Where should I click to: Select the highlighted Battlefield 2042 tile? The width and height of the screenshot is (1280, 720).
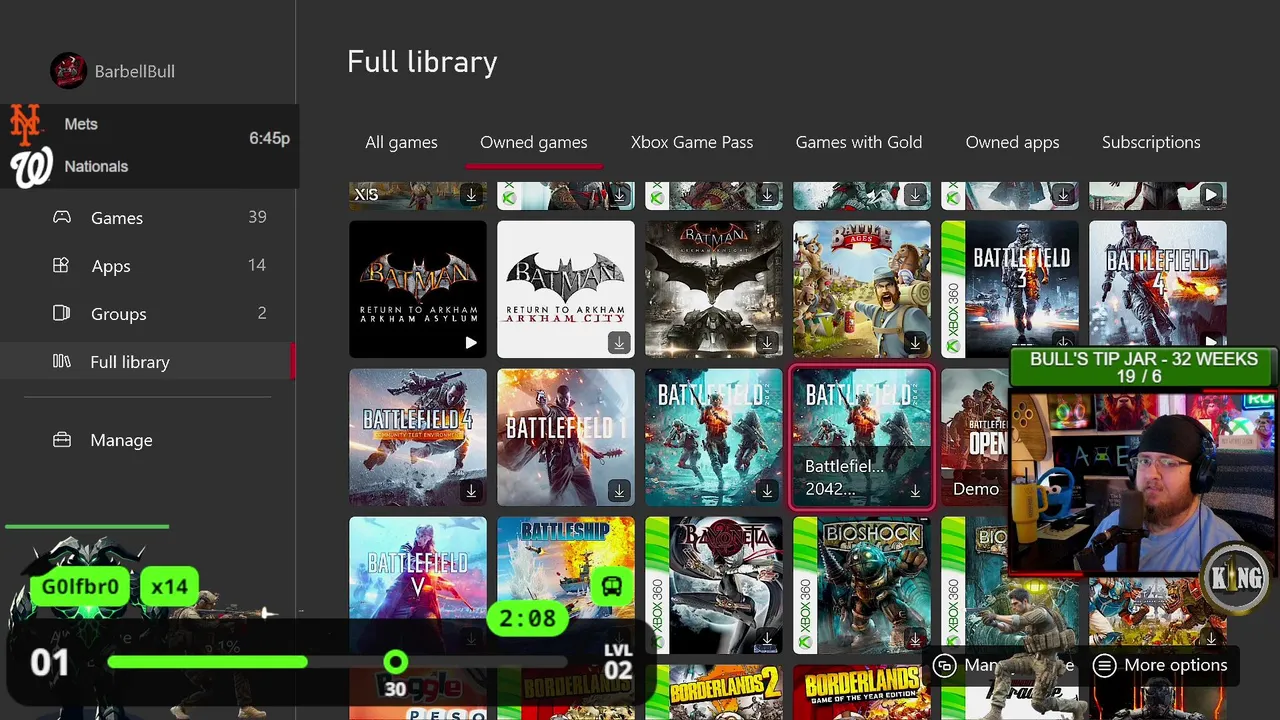click(862, 437)
